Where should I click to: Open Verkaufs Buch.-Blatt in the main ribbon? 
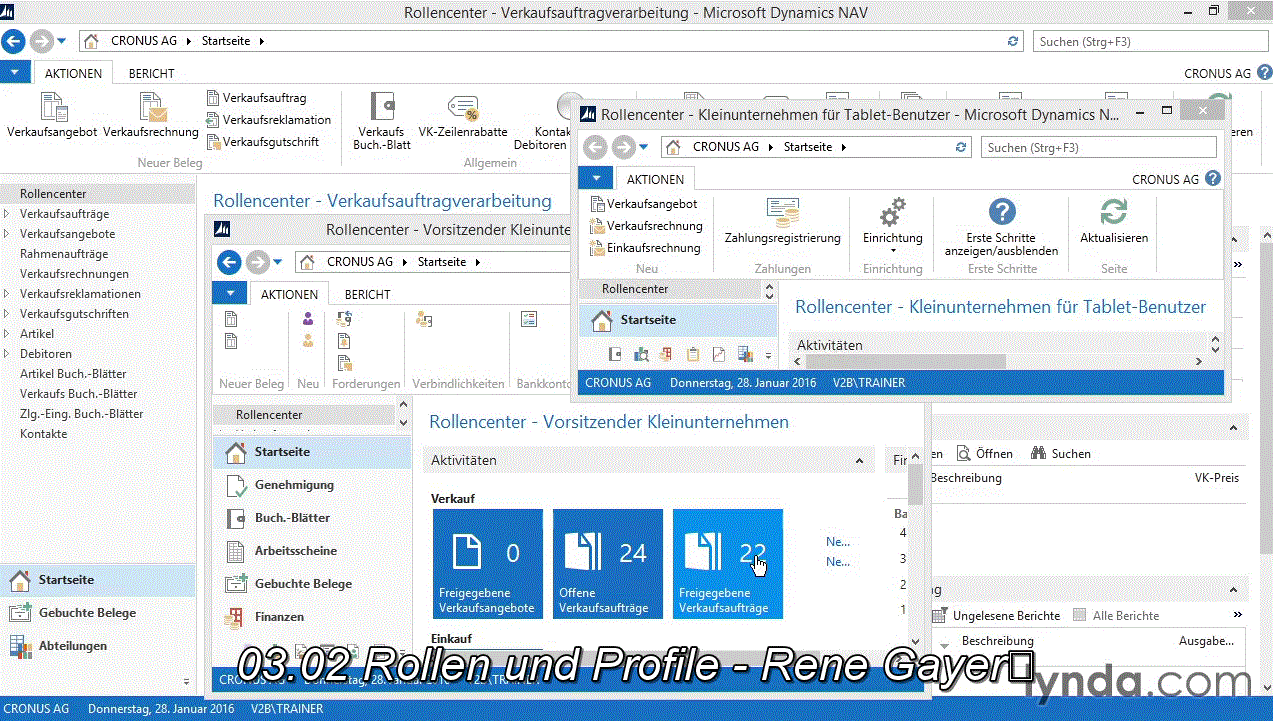coord(382,120)
